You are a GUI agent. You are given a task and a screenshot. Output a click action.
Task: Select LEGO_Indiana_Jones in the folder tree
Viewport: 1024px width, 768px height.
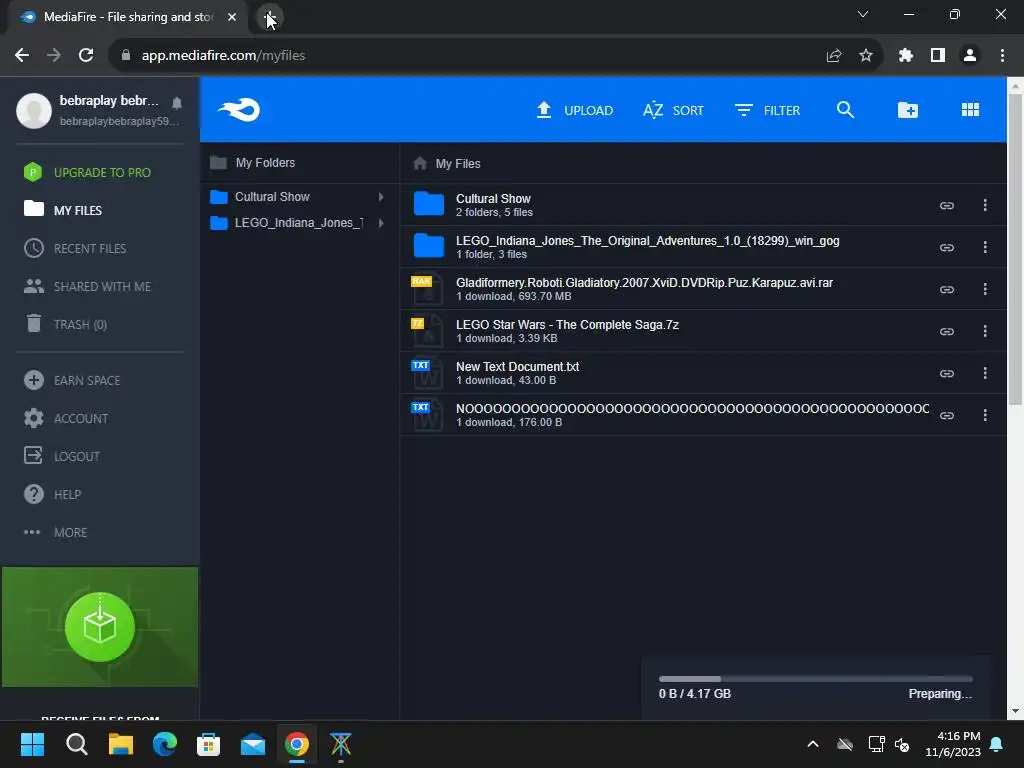299,223
